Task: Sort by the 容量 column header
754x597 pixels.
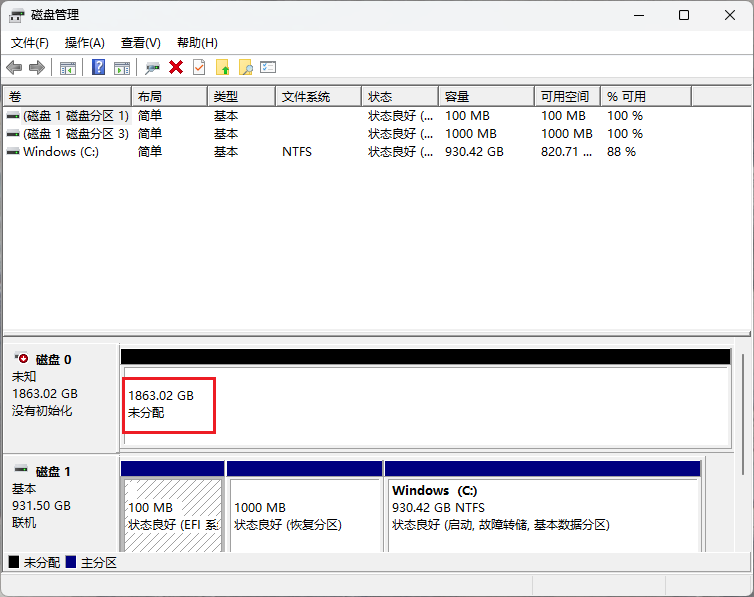Action: tap(487, 97)
